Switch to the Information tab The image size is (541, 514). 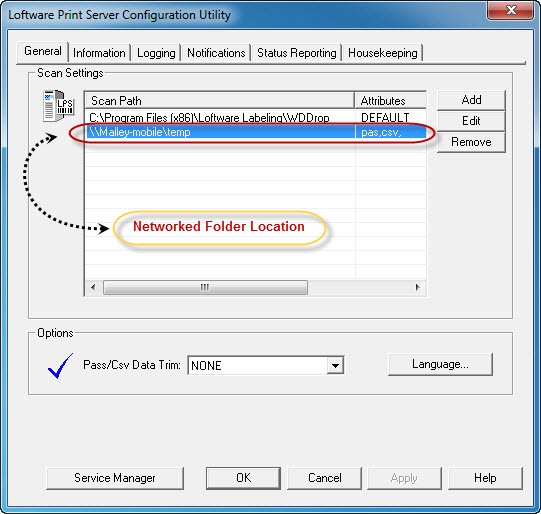[x=99, y=53]
